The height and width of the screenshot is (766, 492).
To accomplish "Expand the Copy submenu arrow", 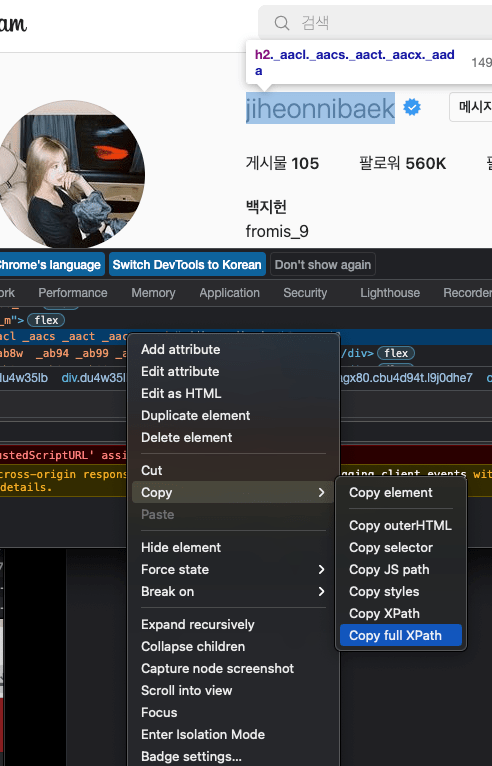I will click(321, 492).
